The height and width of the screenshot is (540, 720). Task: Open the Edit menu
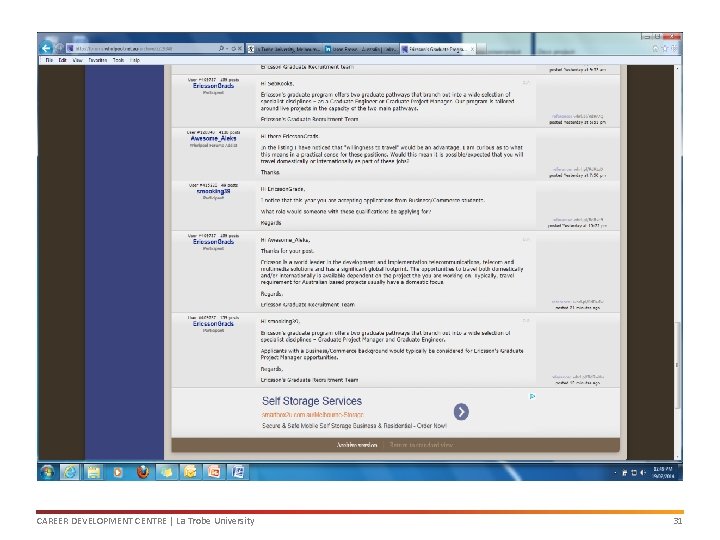(62, 60)
